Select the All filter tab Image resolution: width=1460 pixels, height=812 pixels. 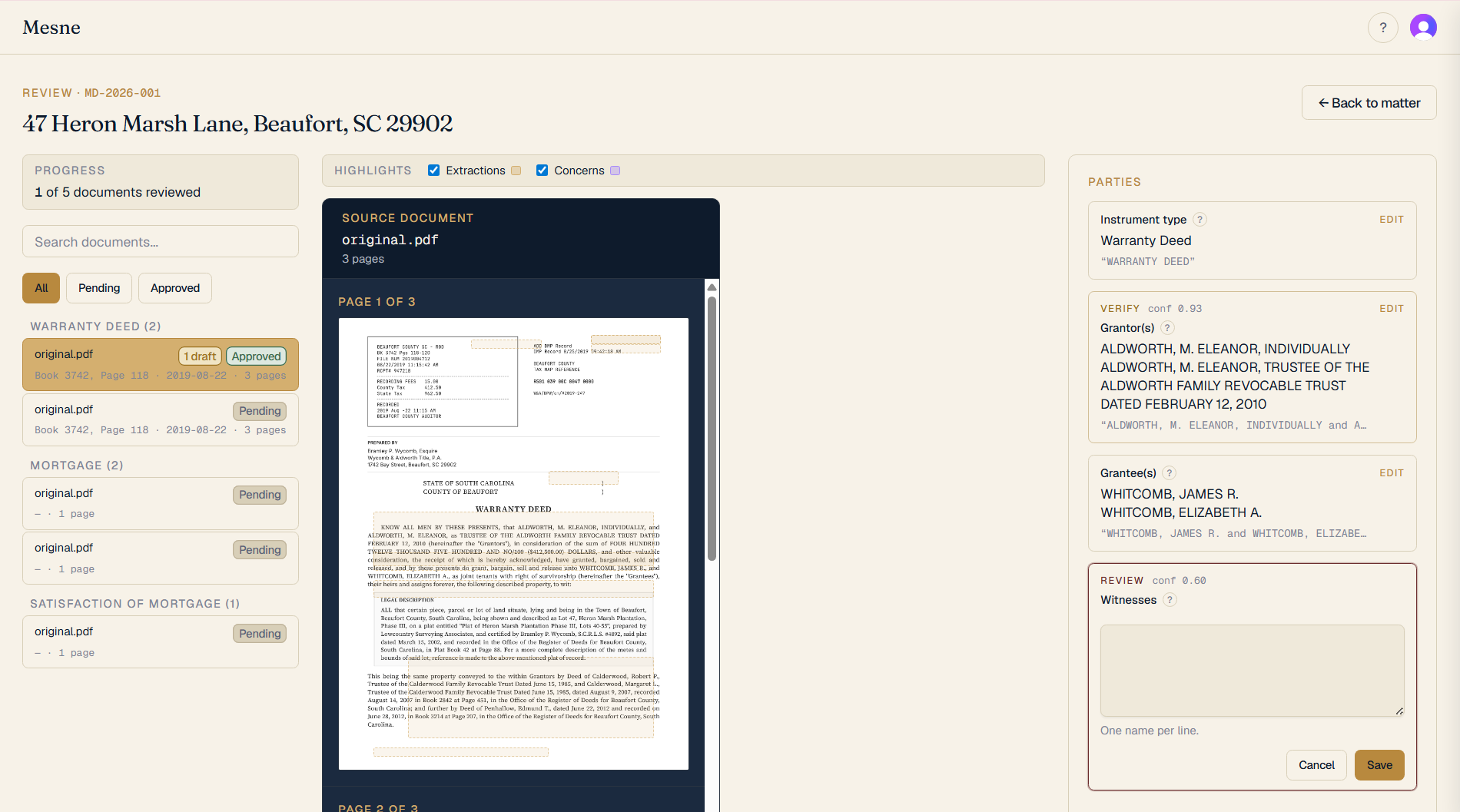[x=41, y=288]
